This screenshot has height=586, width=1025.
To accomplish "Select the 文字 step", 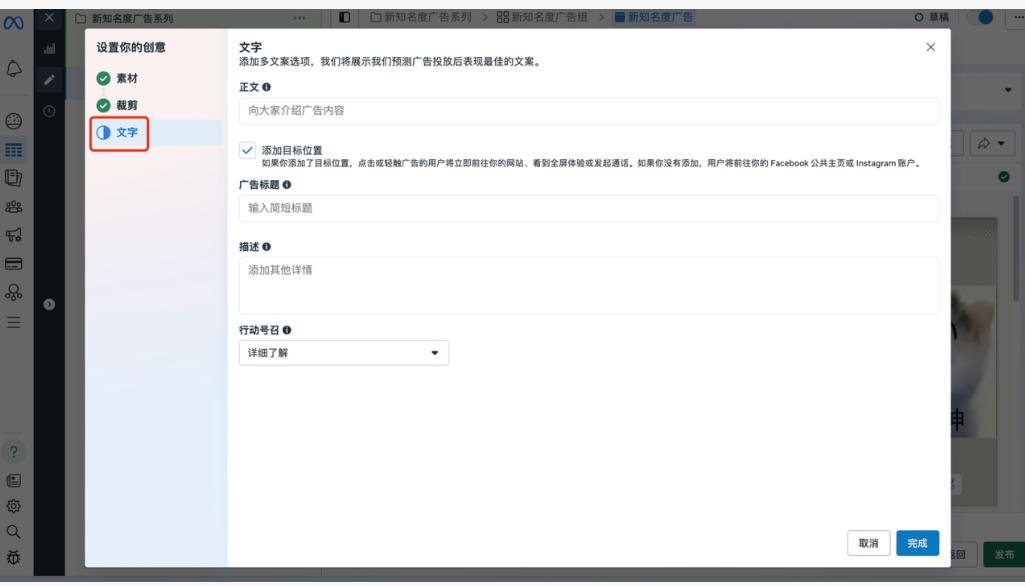I will coord(127,132).
